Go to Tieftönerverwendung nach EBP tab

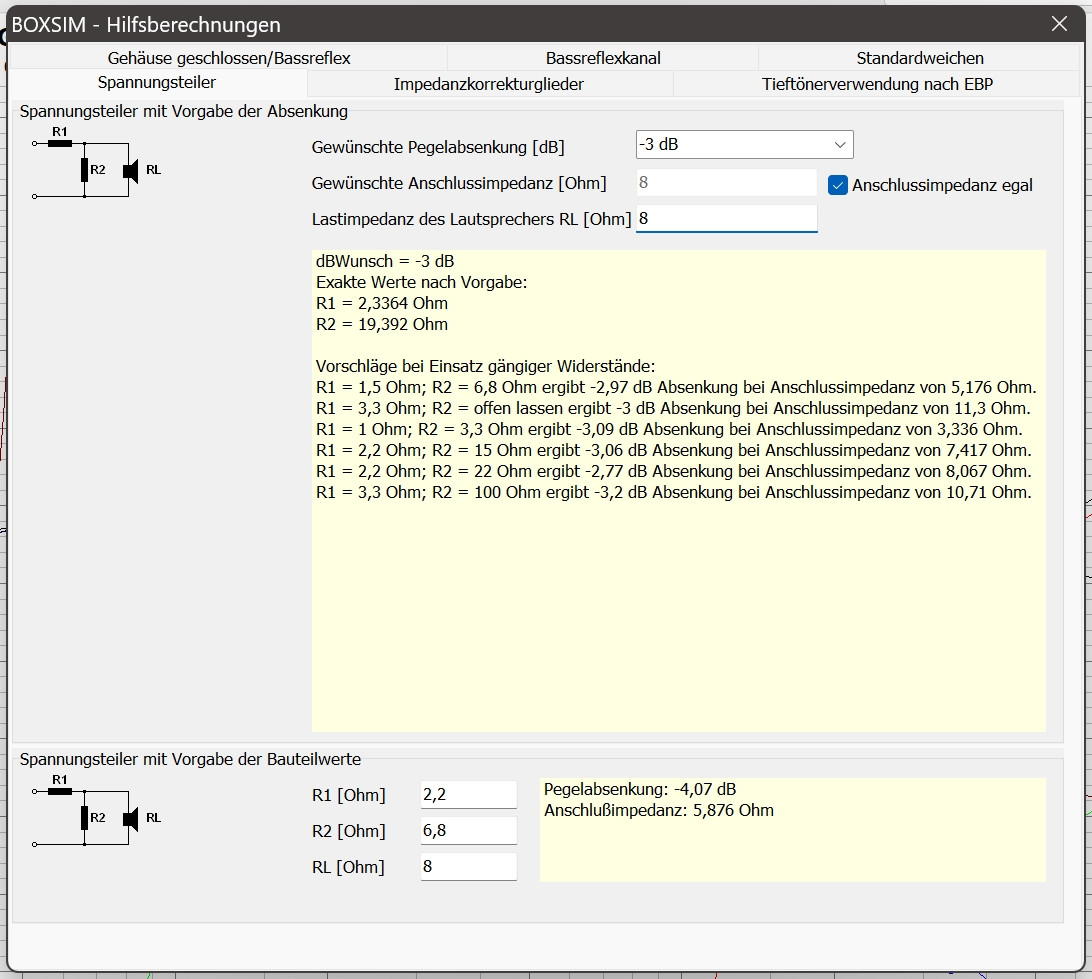(x=877, y=84)
